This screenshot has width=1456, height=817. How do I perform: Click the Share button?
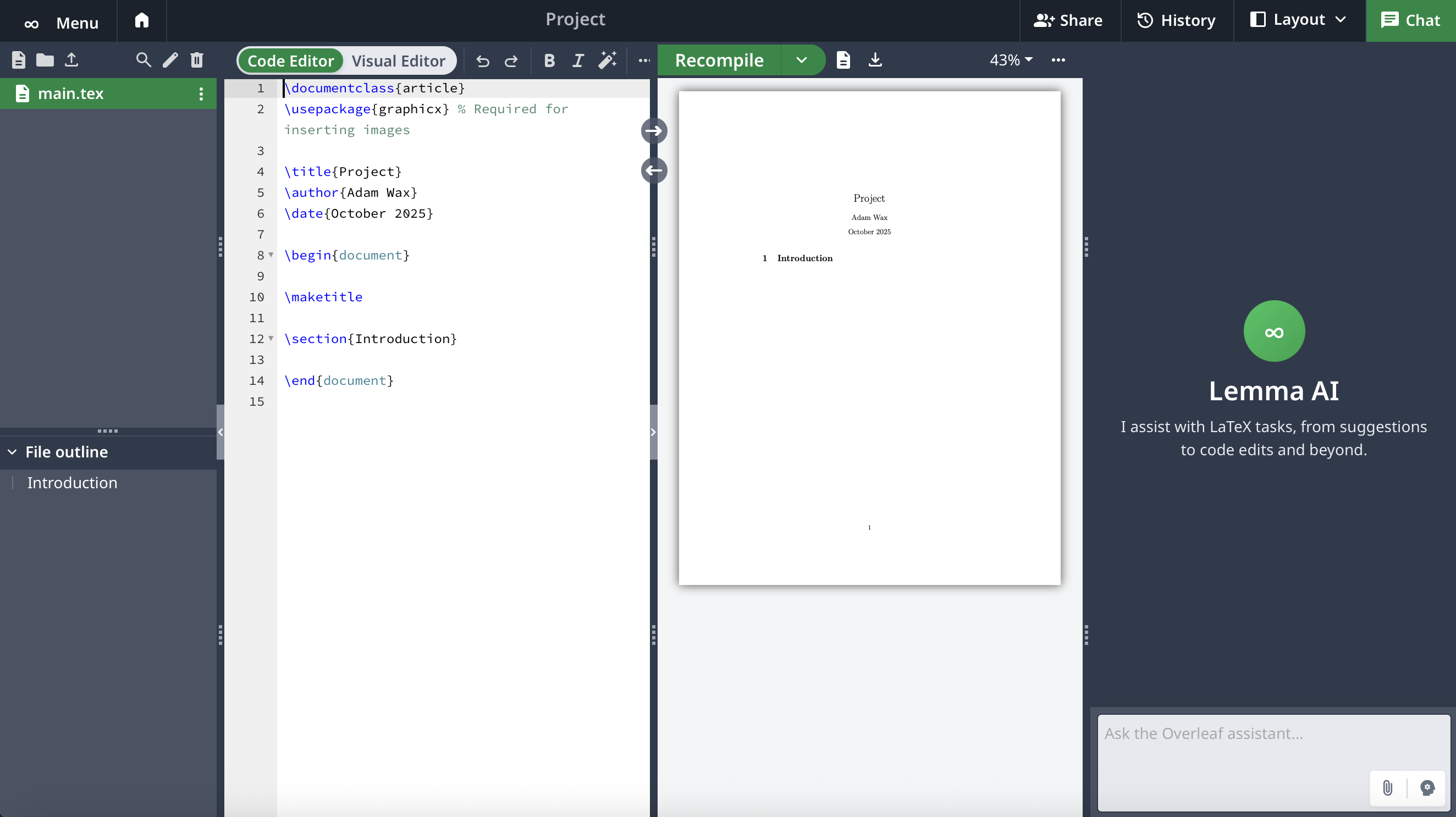click(x=1068, y=20)
